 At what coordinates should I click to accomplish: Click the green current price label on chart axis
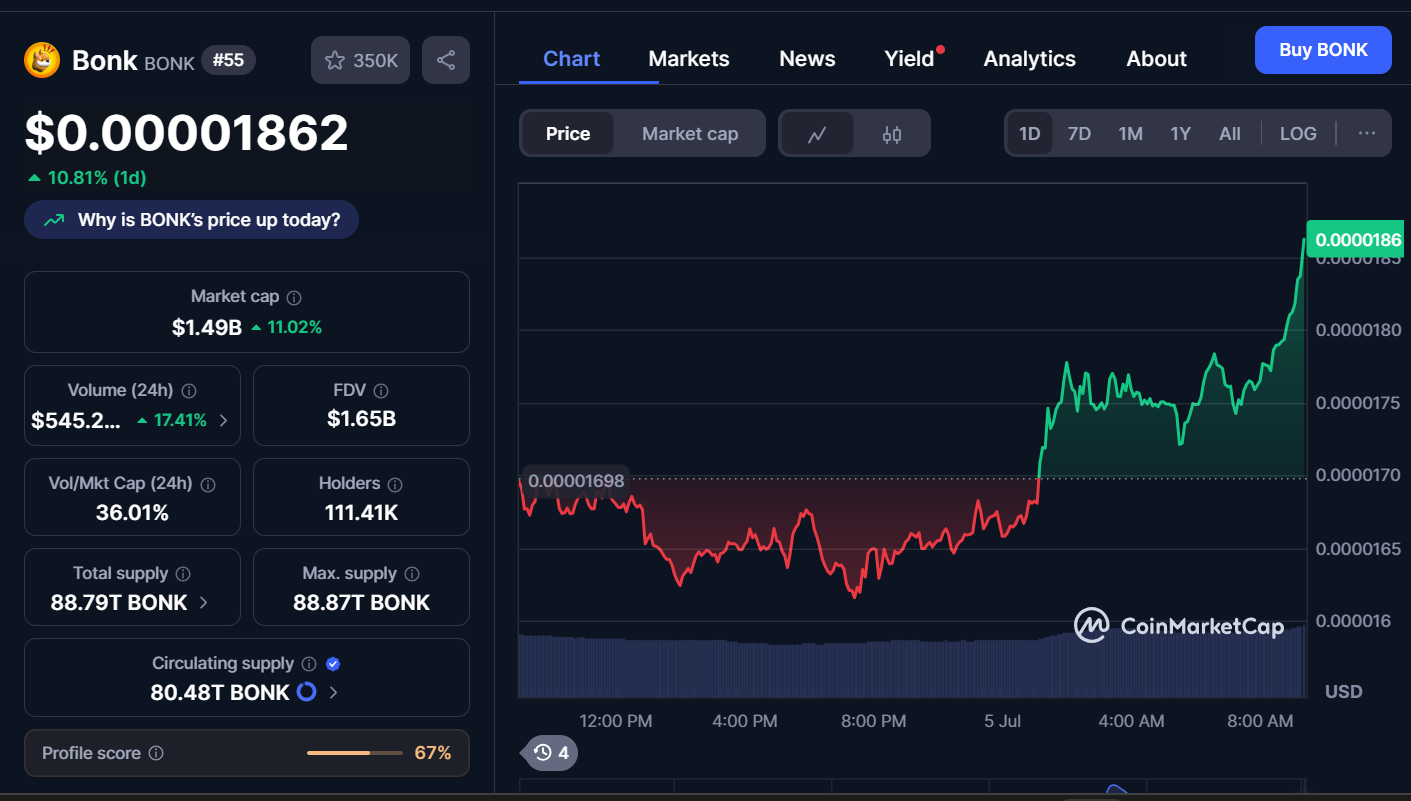pos(1355,240)
